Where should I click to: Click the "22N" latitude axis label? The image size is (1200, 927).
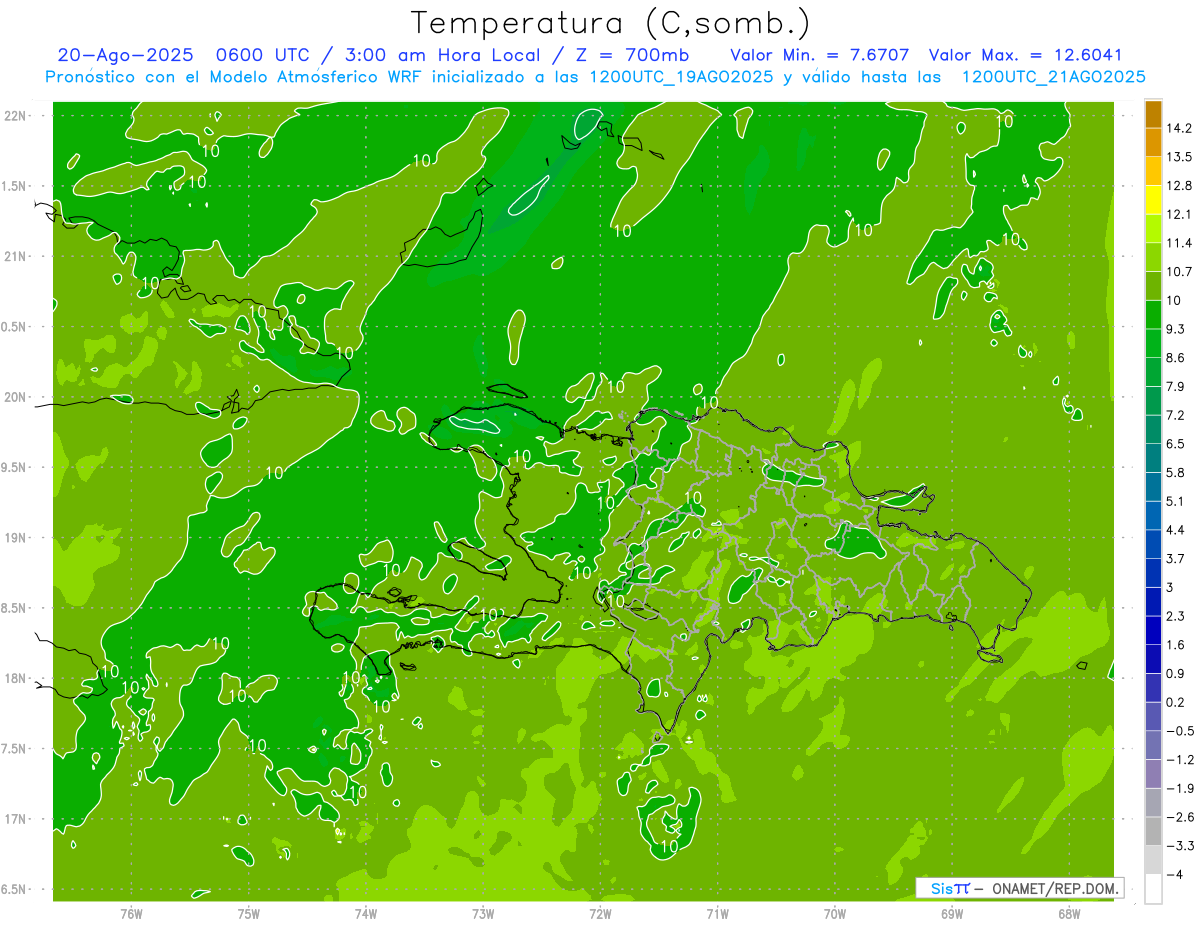coord(15,115)
